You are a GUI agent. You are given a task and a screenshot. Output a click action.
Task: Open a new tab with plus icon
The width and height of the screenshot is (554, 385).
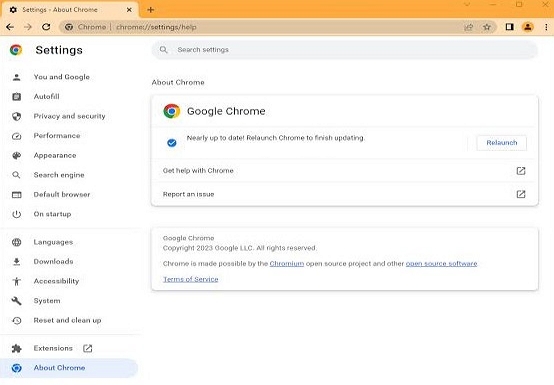coord(151,10)
